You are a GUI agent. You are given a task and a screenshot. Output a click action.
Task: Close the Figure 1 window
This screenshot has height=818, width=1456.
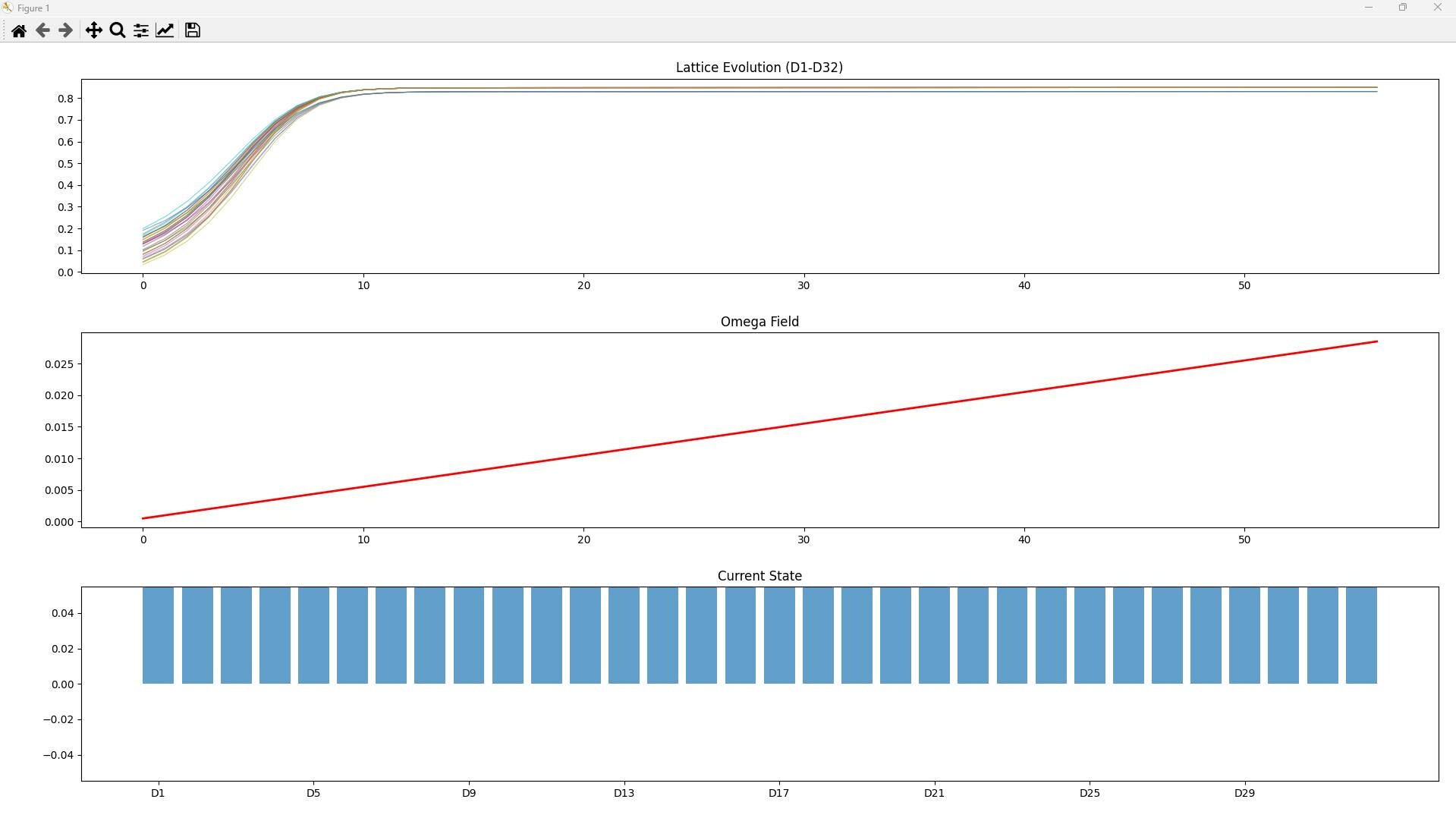[x=1437, y=8]
